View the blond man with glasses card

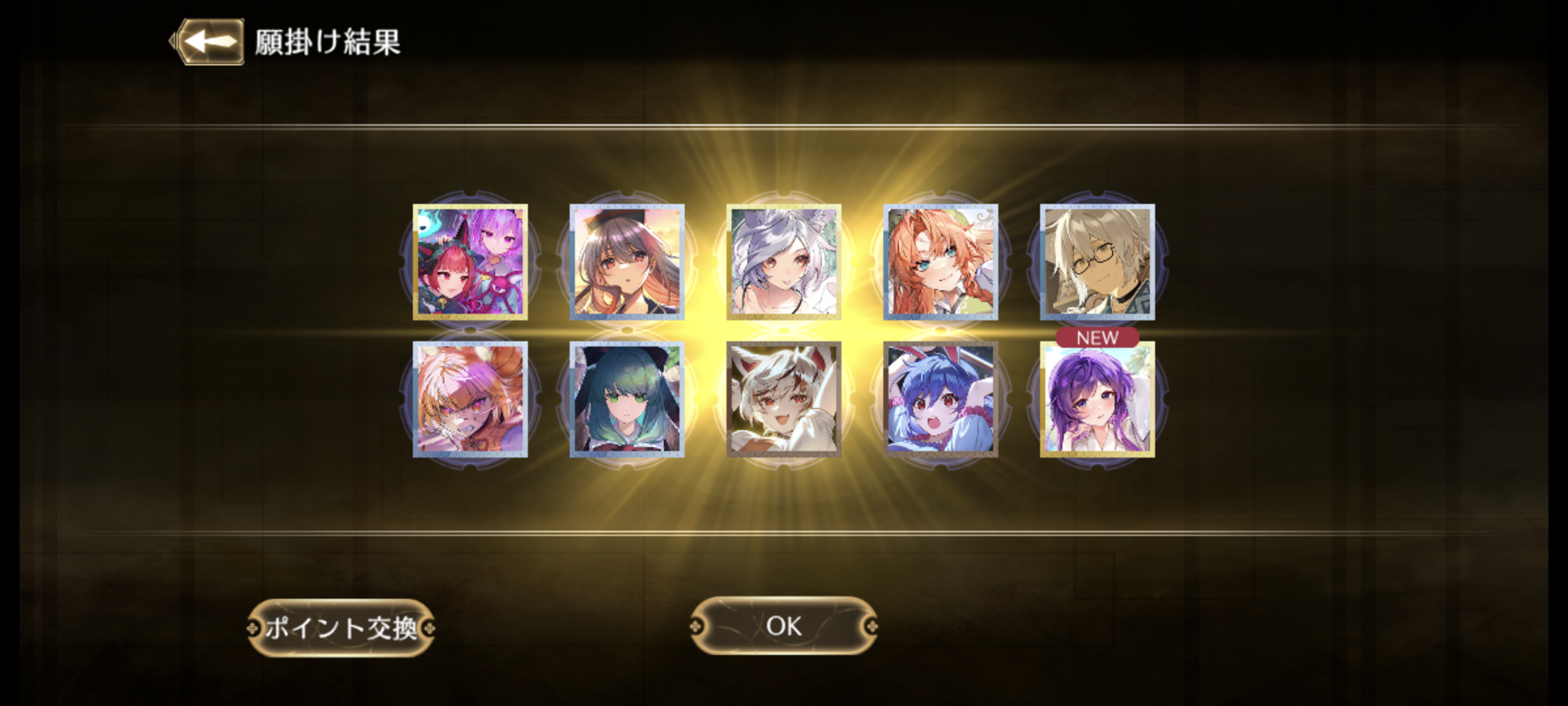[x=1098, y=262]
